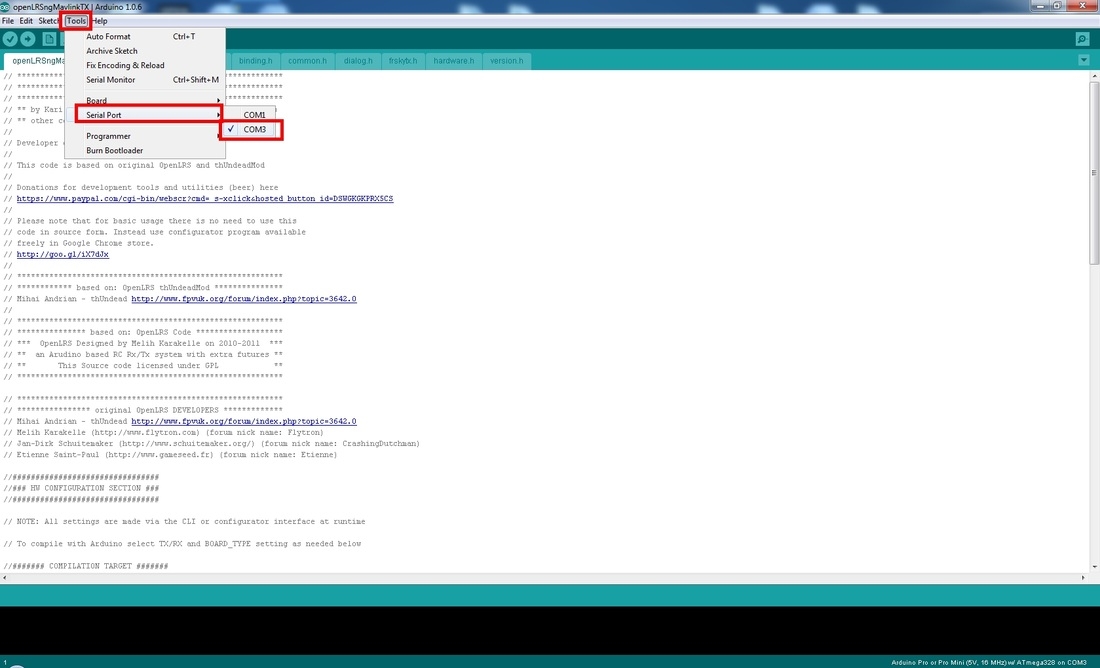The height and width of the screenshot is (668, 1100).
Task: Choose COM1 as the serial port
Action: tap(254, 115)
